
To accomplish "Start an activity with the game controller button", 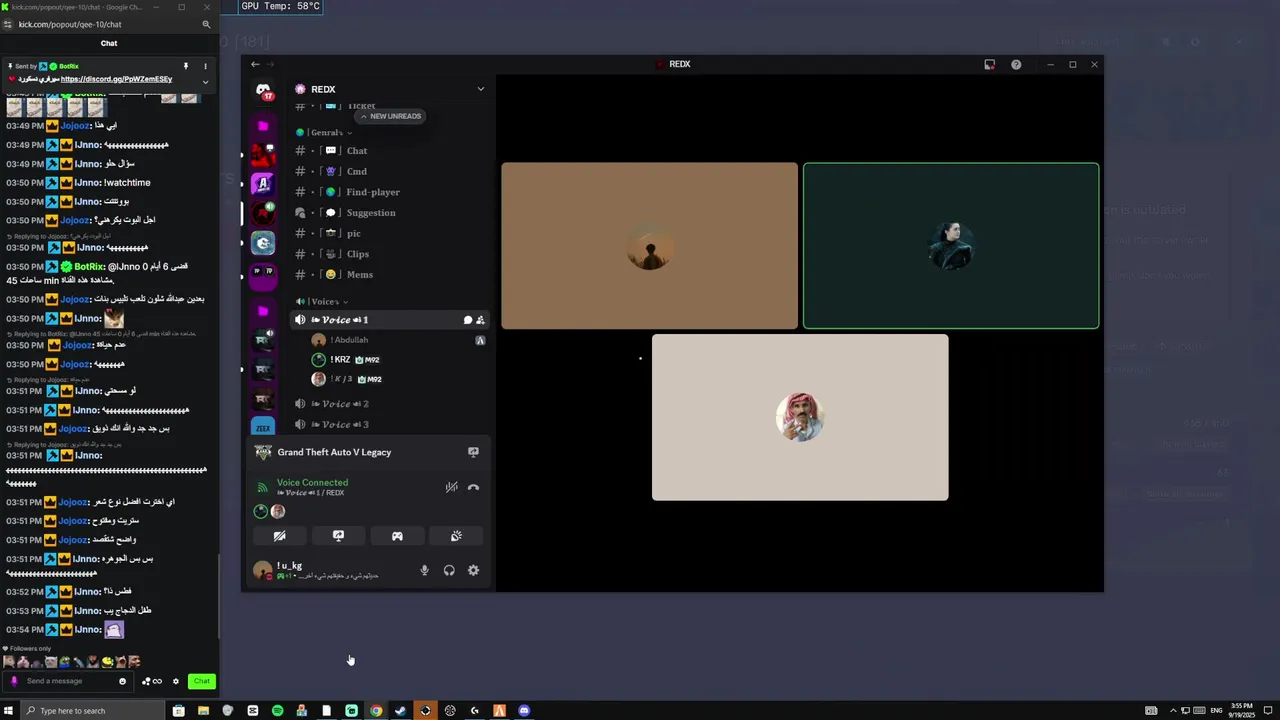I will 397,536.
